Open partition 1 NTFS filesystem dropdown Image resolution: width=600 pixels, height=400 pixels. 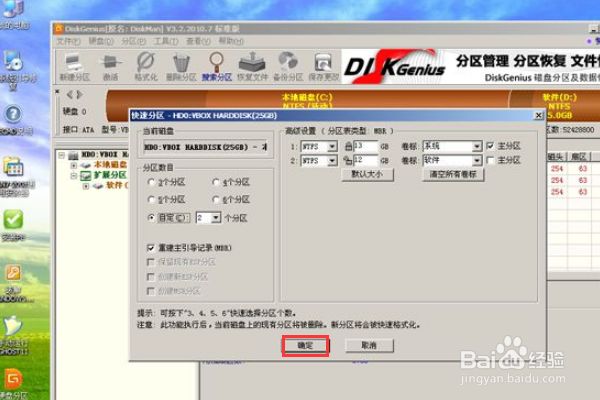click(333, 147)
